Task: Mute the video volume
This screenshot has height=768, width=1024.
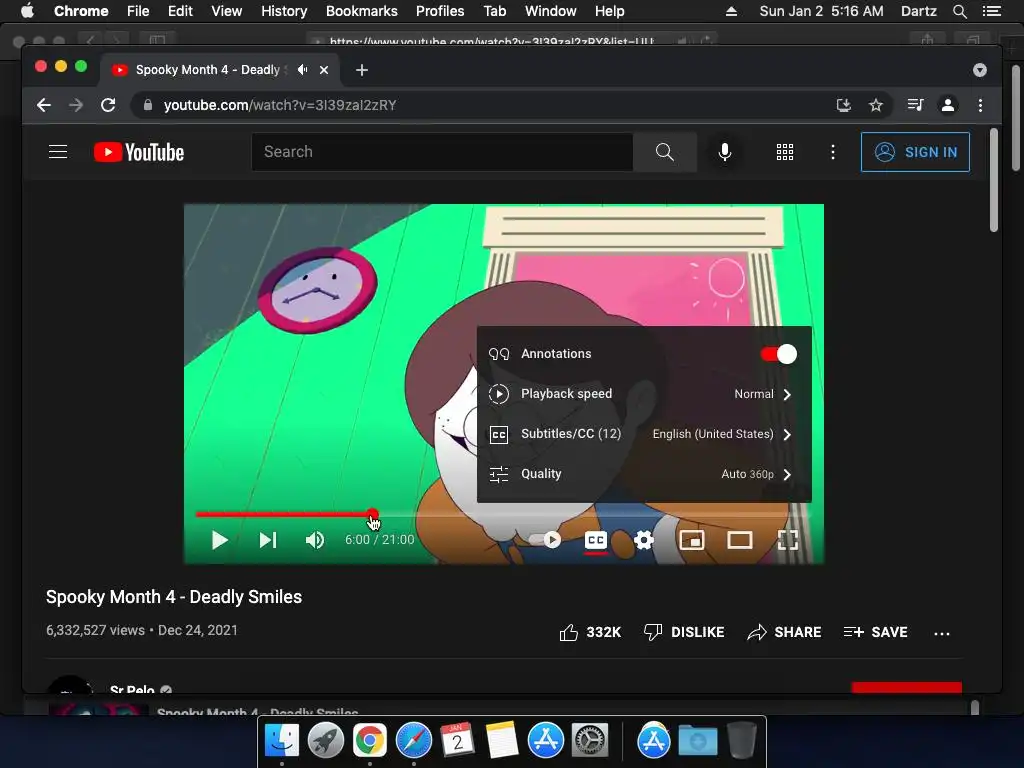Action: click(x=315, y=540)
